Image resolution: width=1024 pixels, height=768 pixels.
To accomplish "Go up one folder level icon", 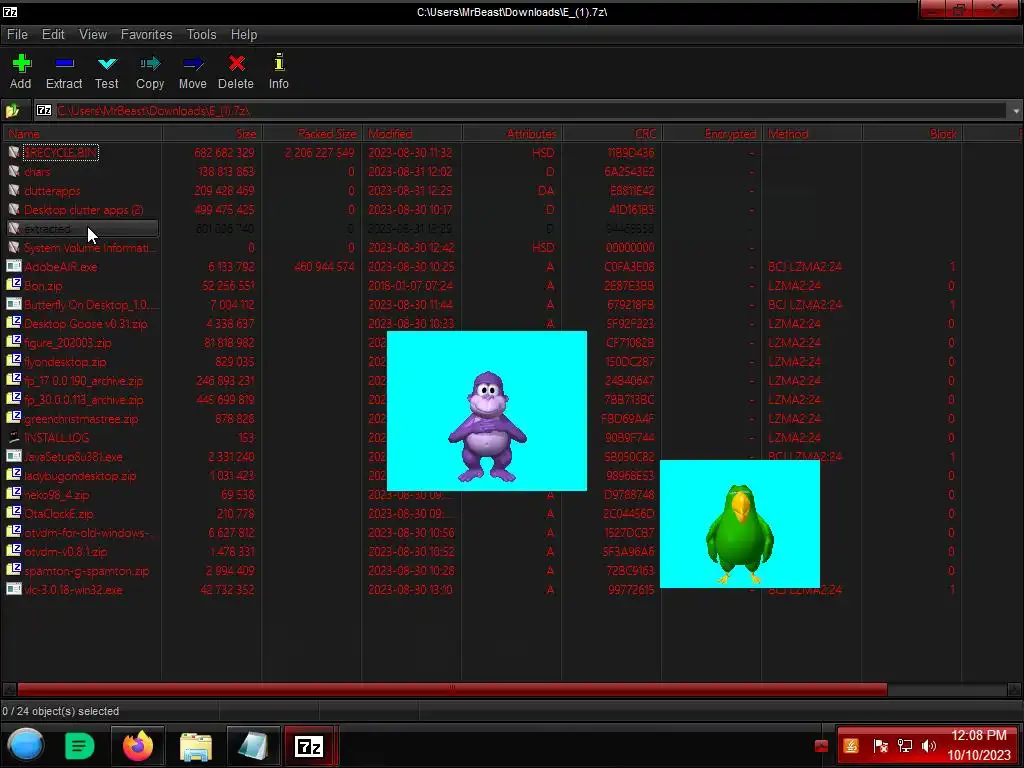I will (x=12, y=110).
